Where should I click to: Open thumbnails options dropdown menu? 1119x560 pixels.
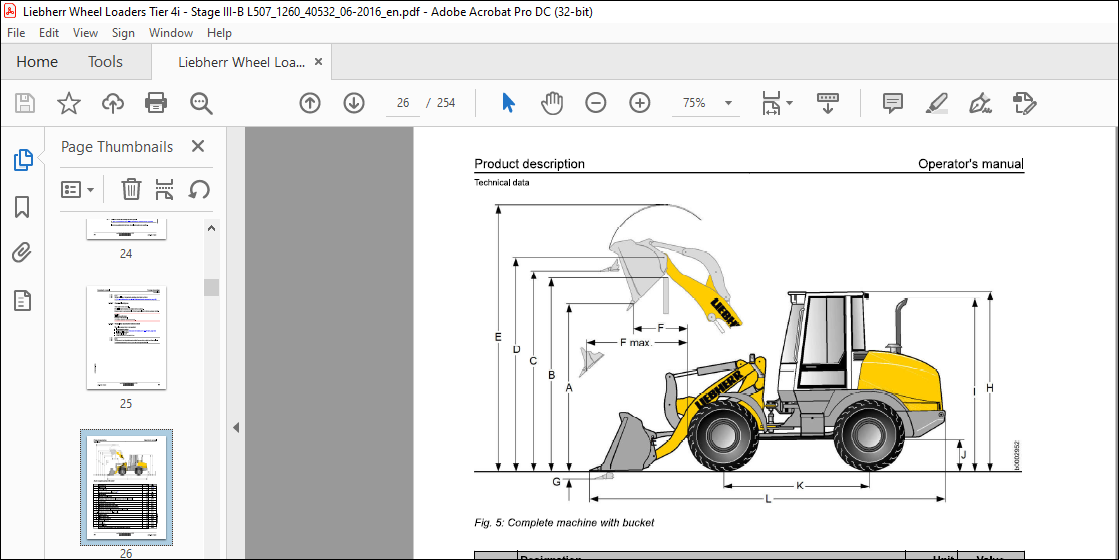[78, 190]
